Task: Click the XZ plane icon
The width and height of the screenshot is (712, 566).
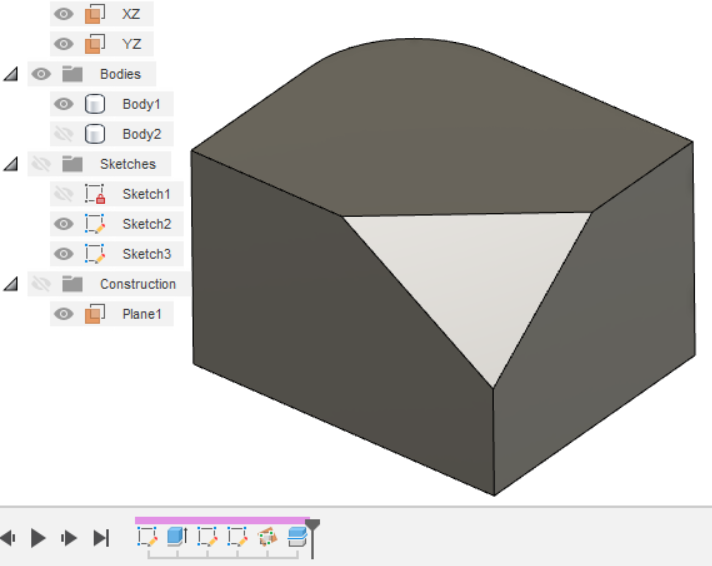Action: pos(95,14)
